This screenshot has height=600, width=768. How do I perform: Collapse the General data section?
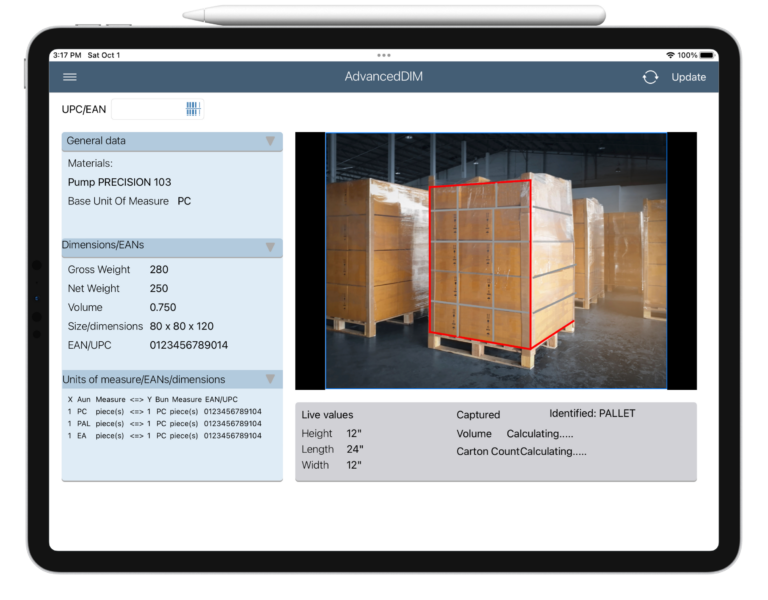tap(269, 141)
